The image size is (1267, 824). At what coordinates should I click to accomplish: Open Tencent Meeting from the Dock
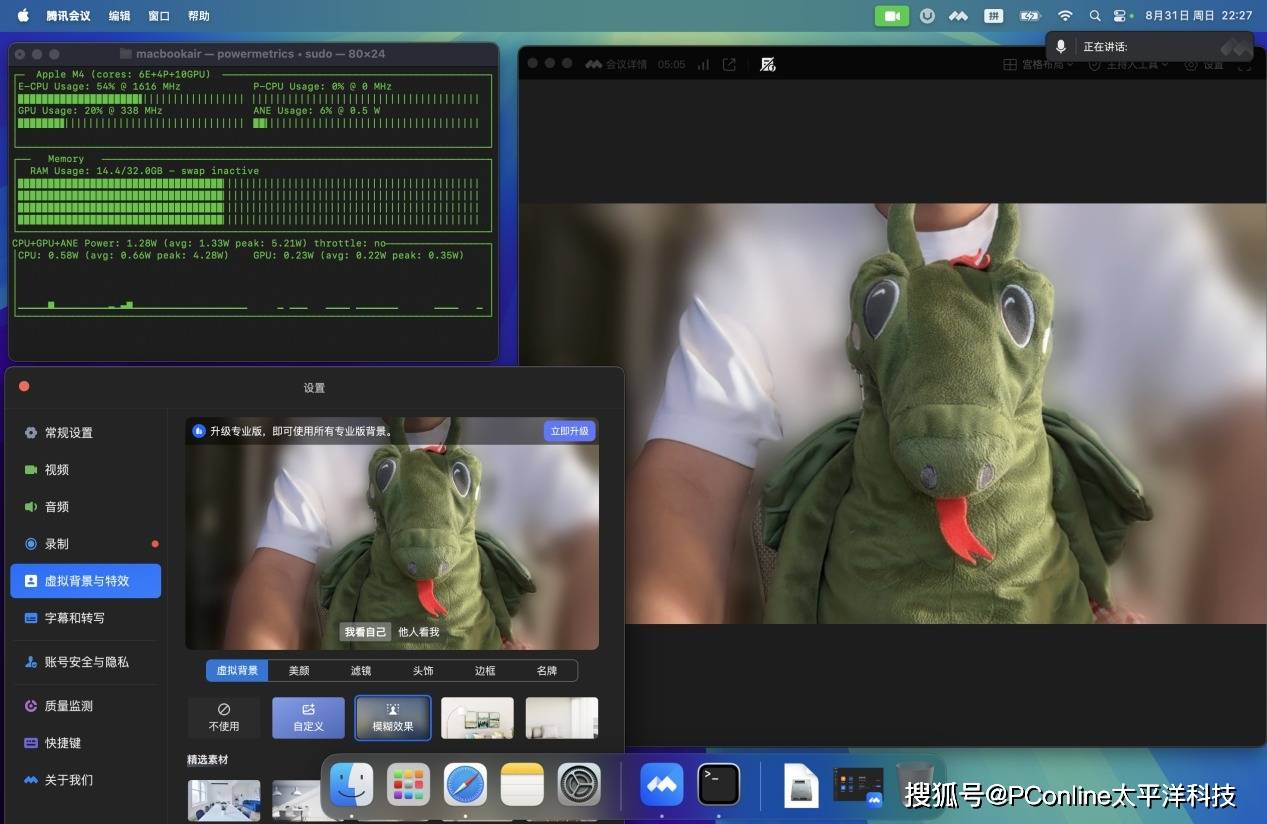point(661,784)
